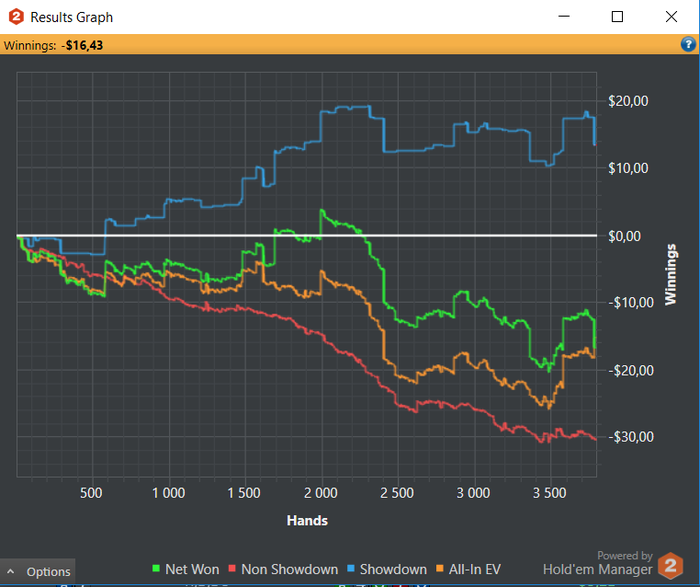The width and height of the screenshot is (700, 587).
Task: Click the Winnings -$16,43 total text
Action: 53,46
